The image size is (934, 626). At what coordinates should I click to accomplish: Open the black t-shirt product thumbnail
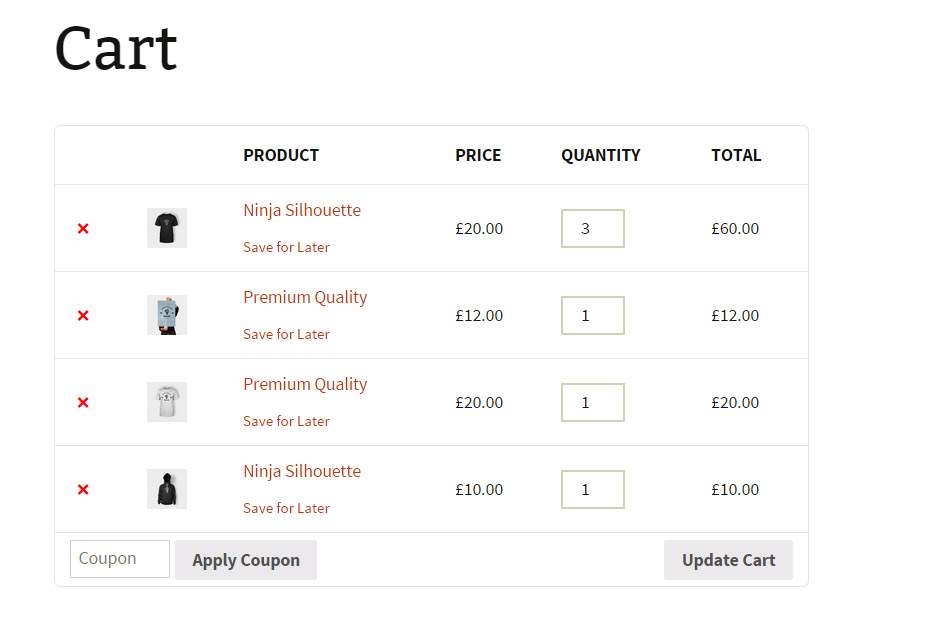pyautogui.click(x=166, y=228)
